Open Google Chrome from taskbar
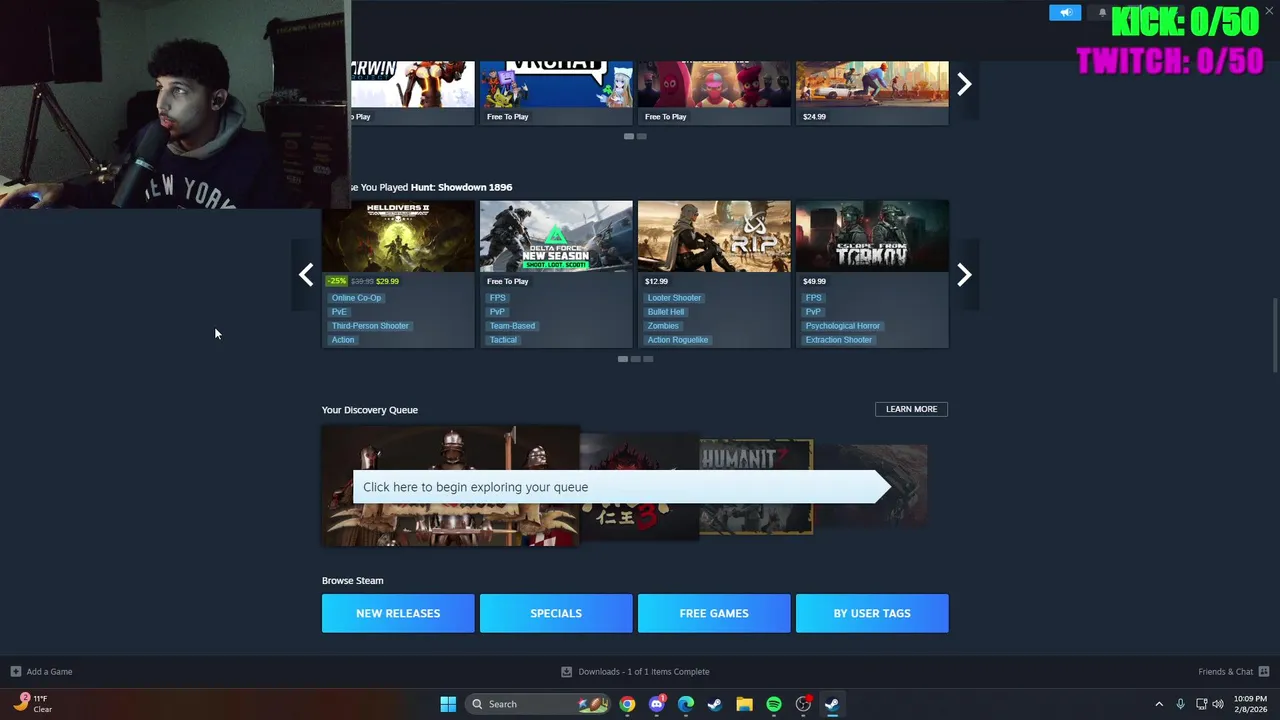The width and height of the screenshot is (1280, 720). point(627,704)
